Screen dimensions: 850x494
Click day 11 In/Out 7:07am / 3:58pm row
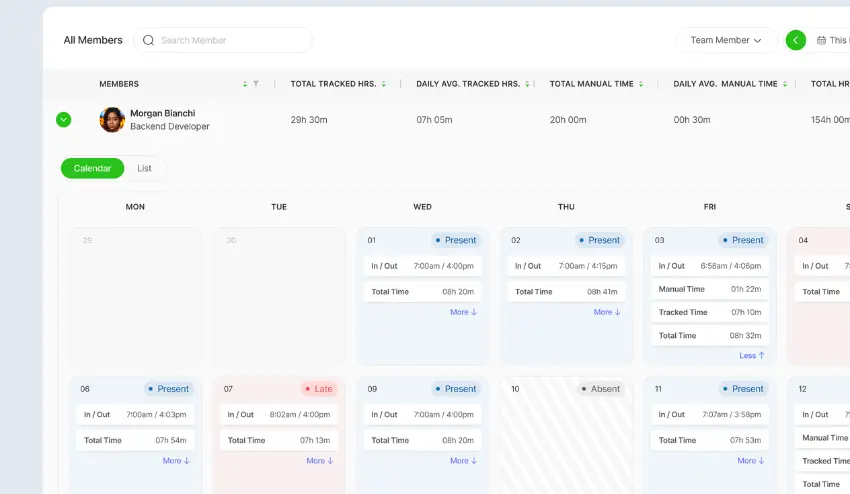pos(710,415)
